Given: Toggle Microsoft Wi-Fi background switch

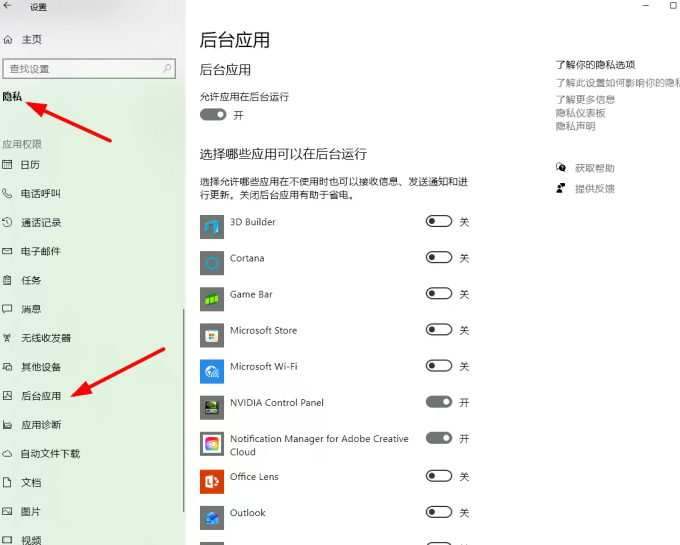Looking at the screenshot, I should coord(439,366).
